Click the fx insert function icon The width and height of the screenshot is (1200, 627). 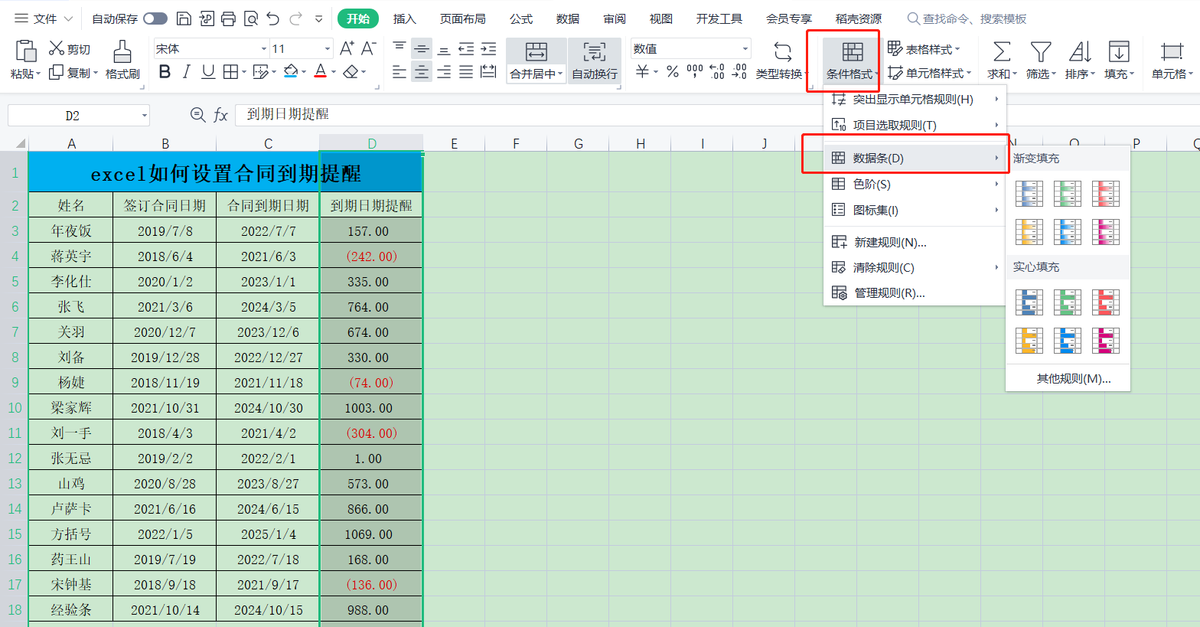(x=221, y=115)
